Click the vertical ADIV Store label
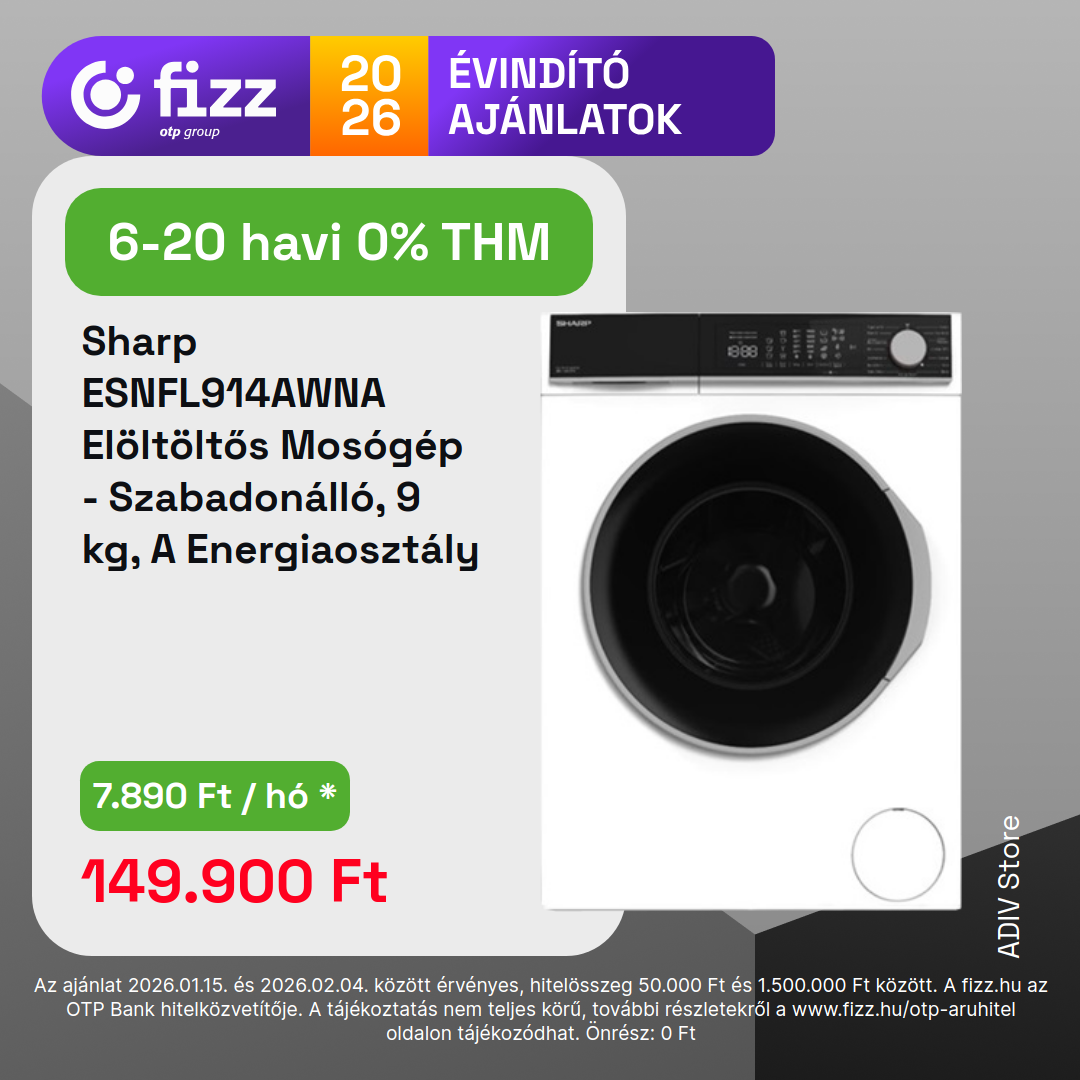The height and width of the screenshot is (1080, 1080). [x=1009, y=886]
